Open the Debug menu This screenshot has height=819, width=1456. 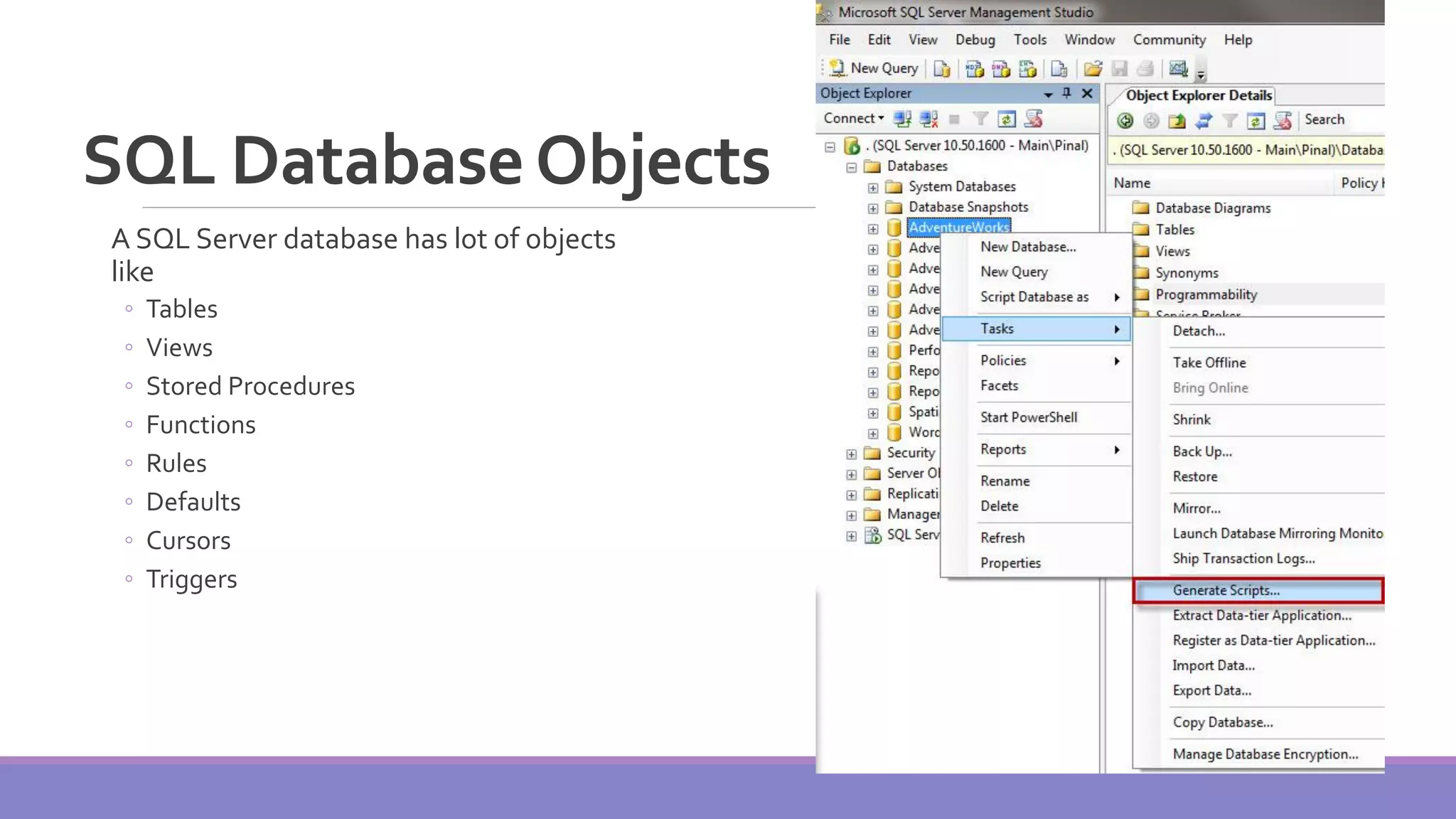coord(975,40)
